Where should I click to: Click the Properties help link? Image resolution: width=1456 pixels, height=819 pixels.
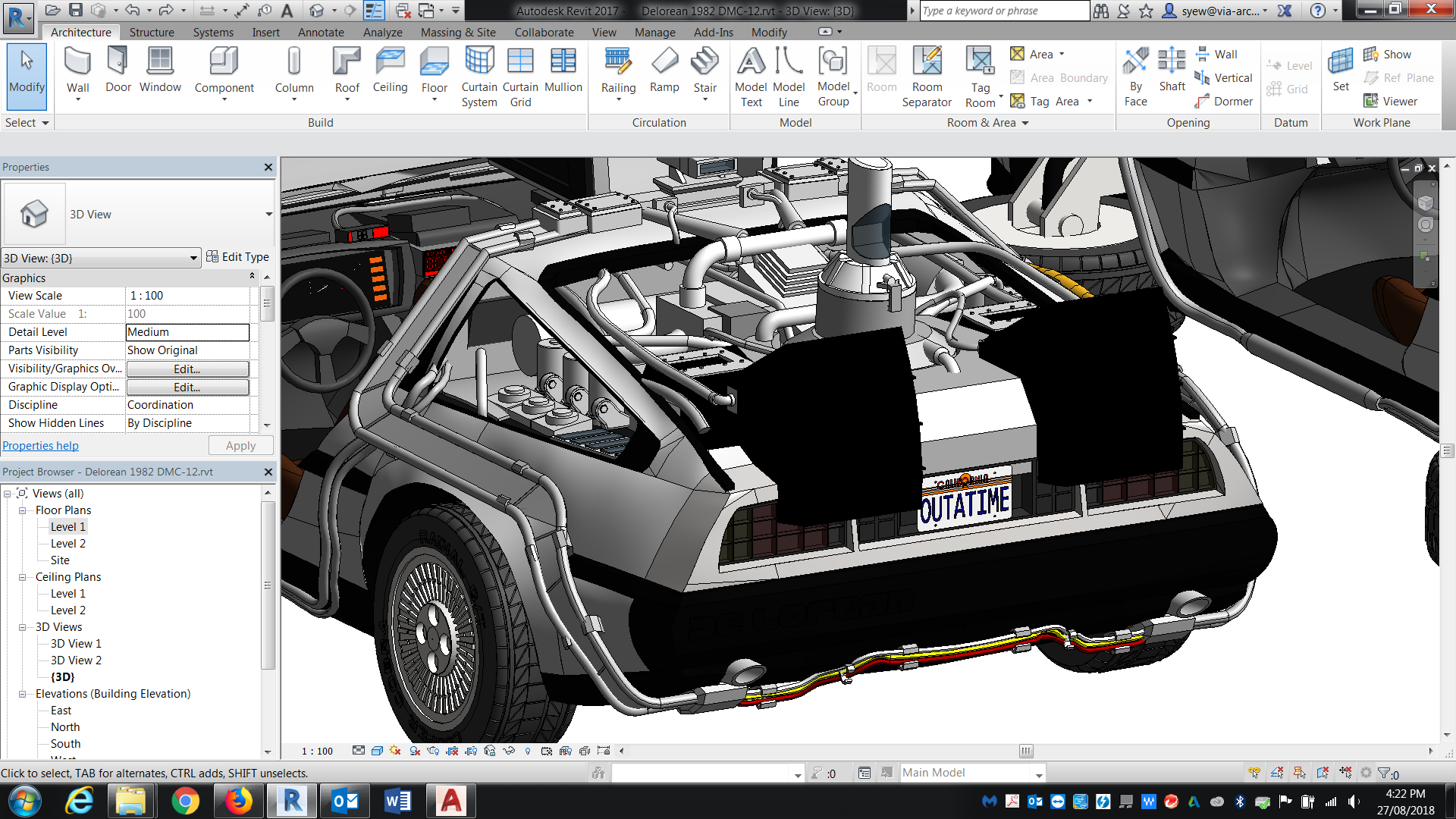pyautogui.click(x=41, y=446)
